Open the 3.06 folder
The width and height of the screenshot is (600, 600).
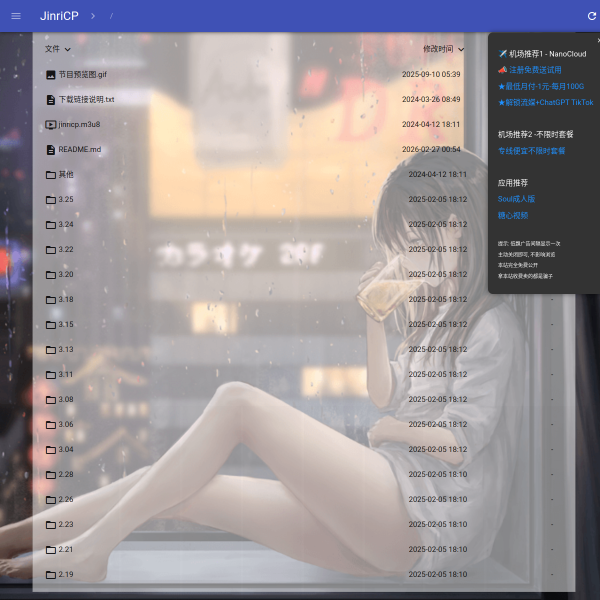click(66, 424)
